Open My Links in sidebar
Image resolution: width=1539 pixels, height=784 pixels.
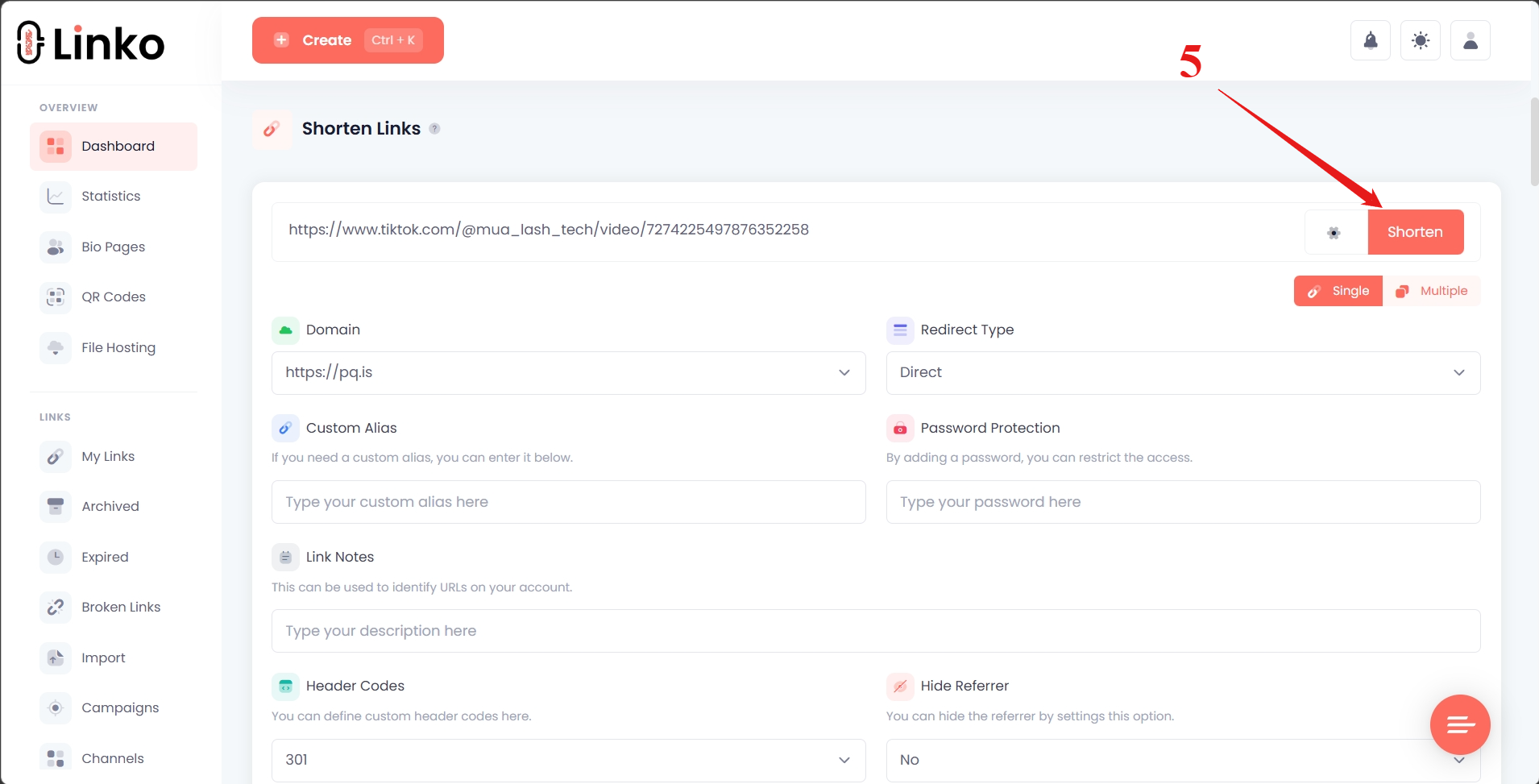108,457
